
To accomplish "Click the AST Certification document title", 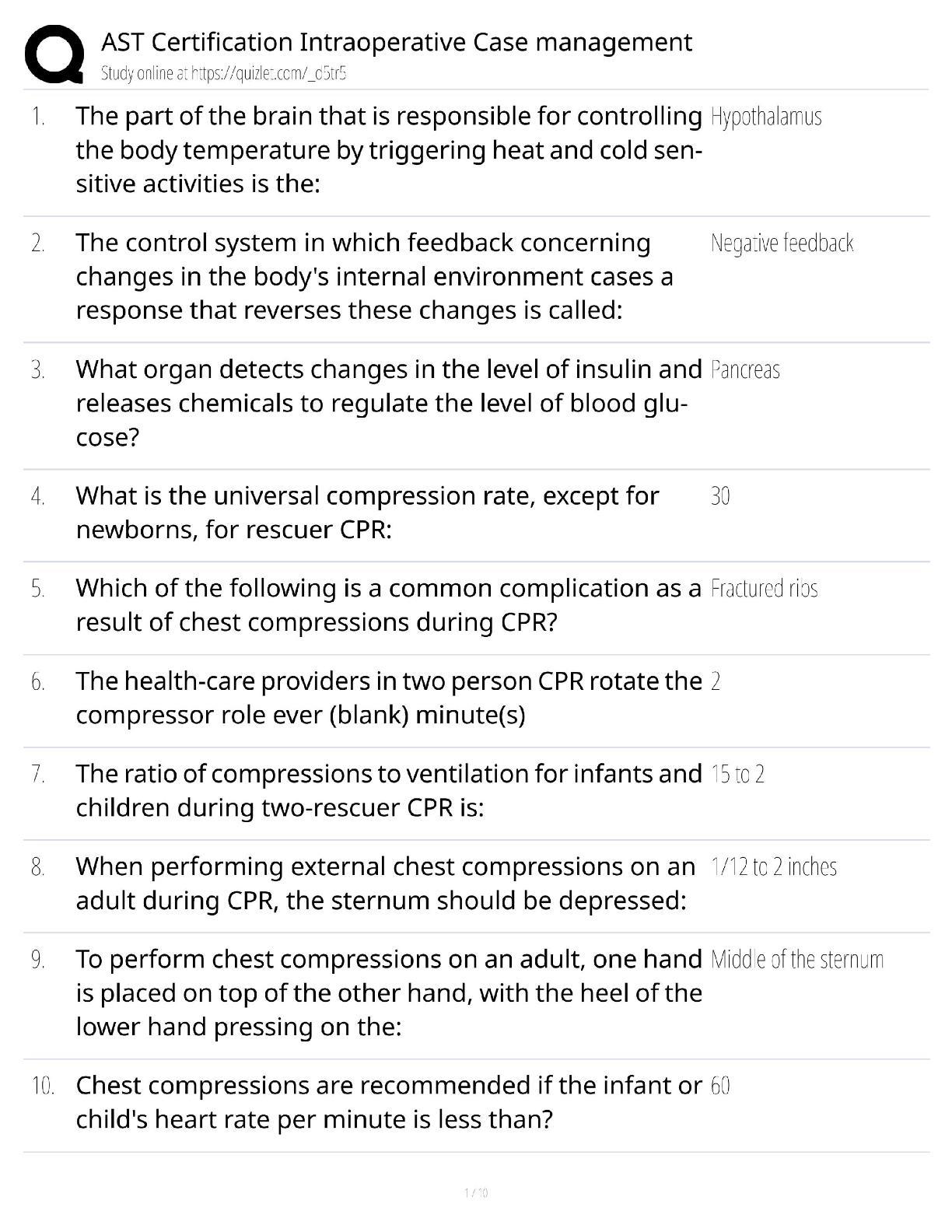I will click(396, 42).
